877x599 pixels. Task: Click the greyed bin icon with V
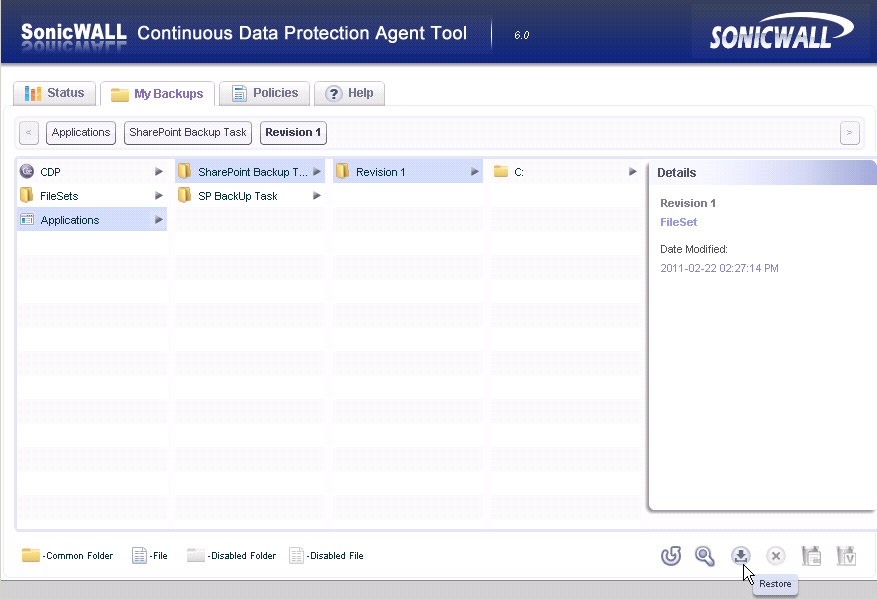click(846, 555)
